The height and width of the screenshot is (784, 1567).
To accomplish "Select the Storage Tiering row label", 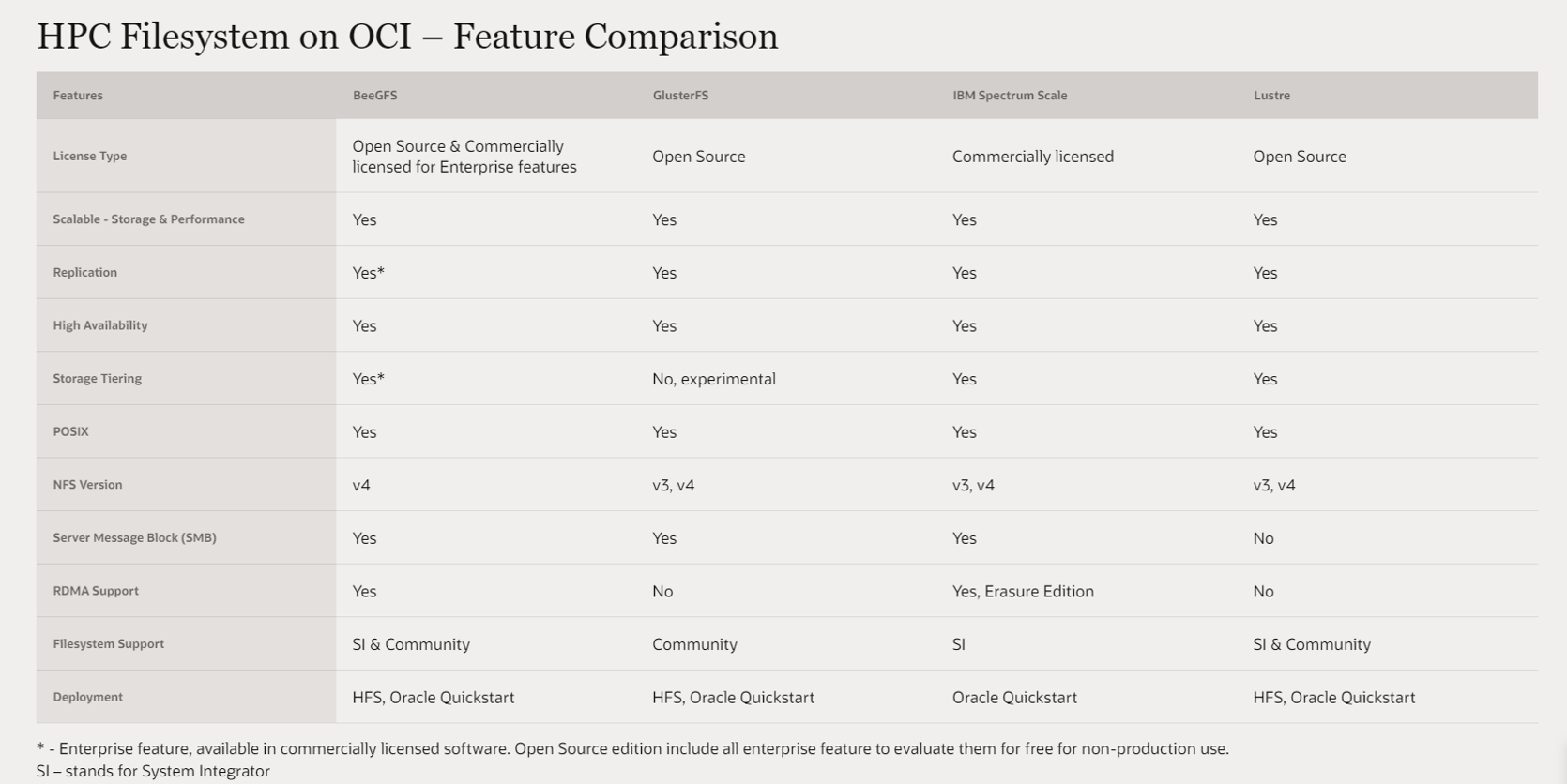I will tap(98, 379).
